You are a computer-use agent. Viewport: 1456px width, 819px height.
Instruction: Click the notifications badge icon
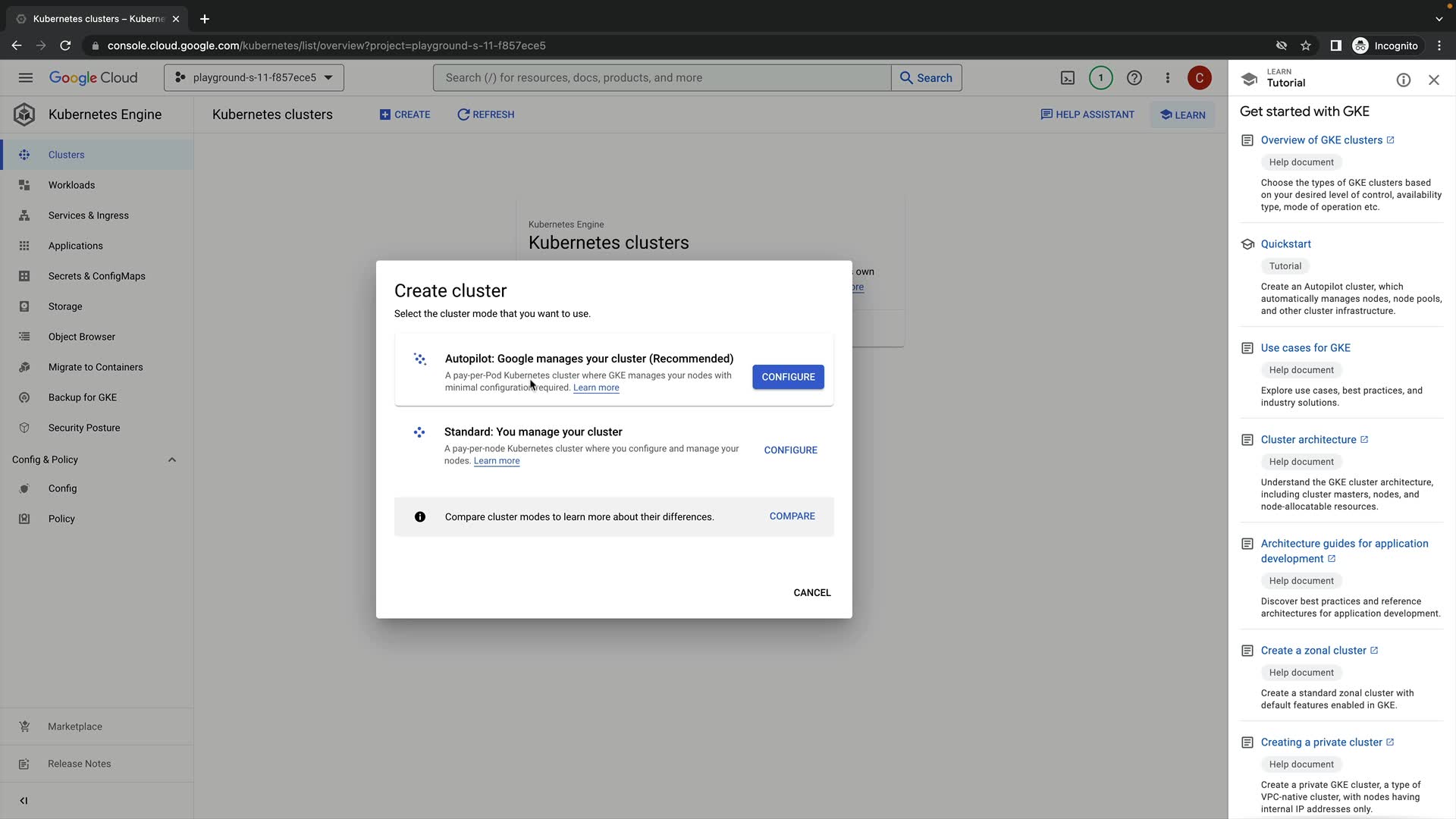(1100, 78)
